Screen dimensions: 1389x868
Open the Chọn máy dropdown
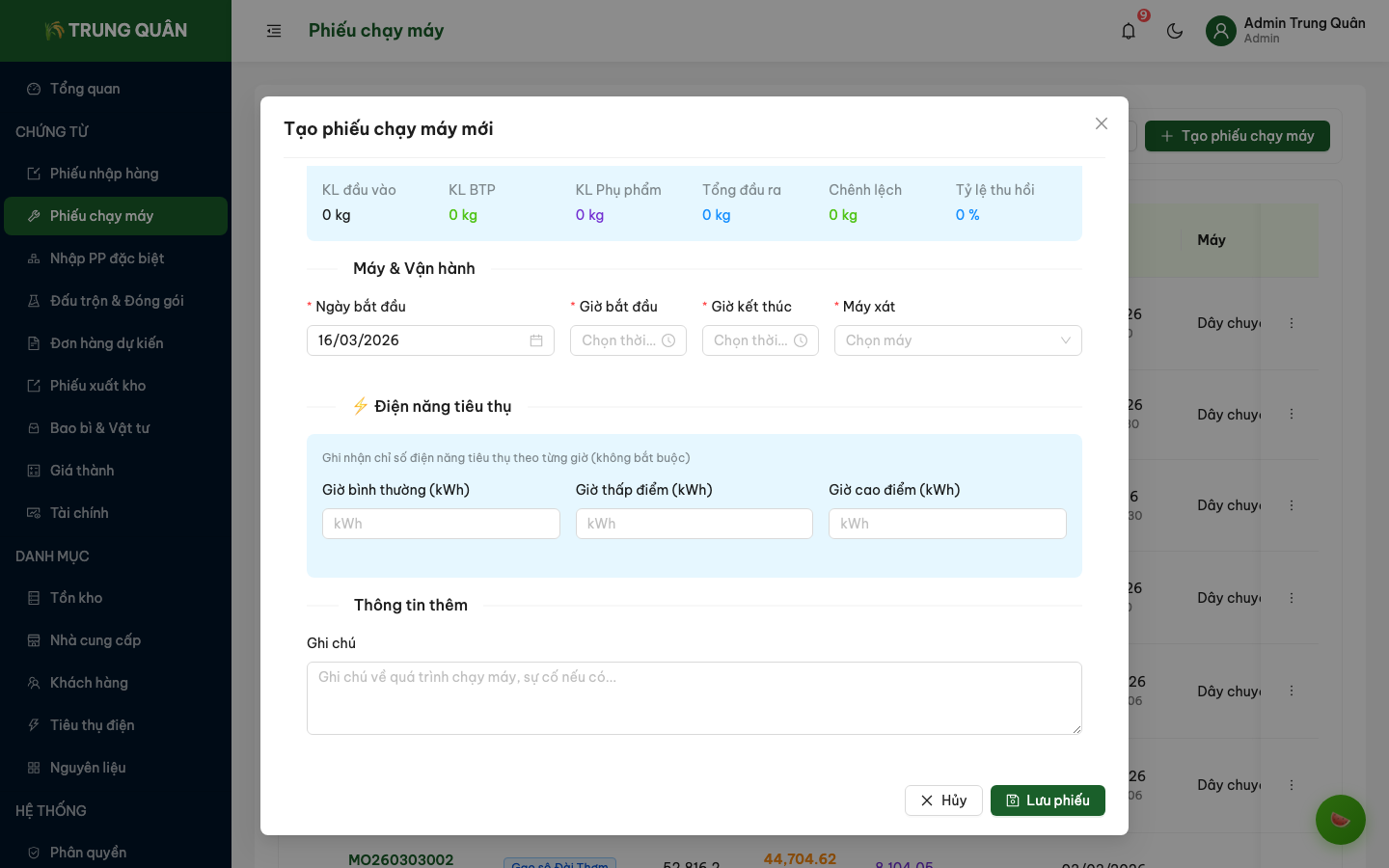958,340
